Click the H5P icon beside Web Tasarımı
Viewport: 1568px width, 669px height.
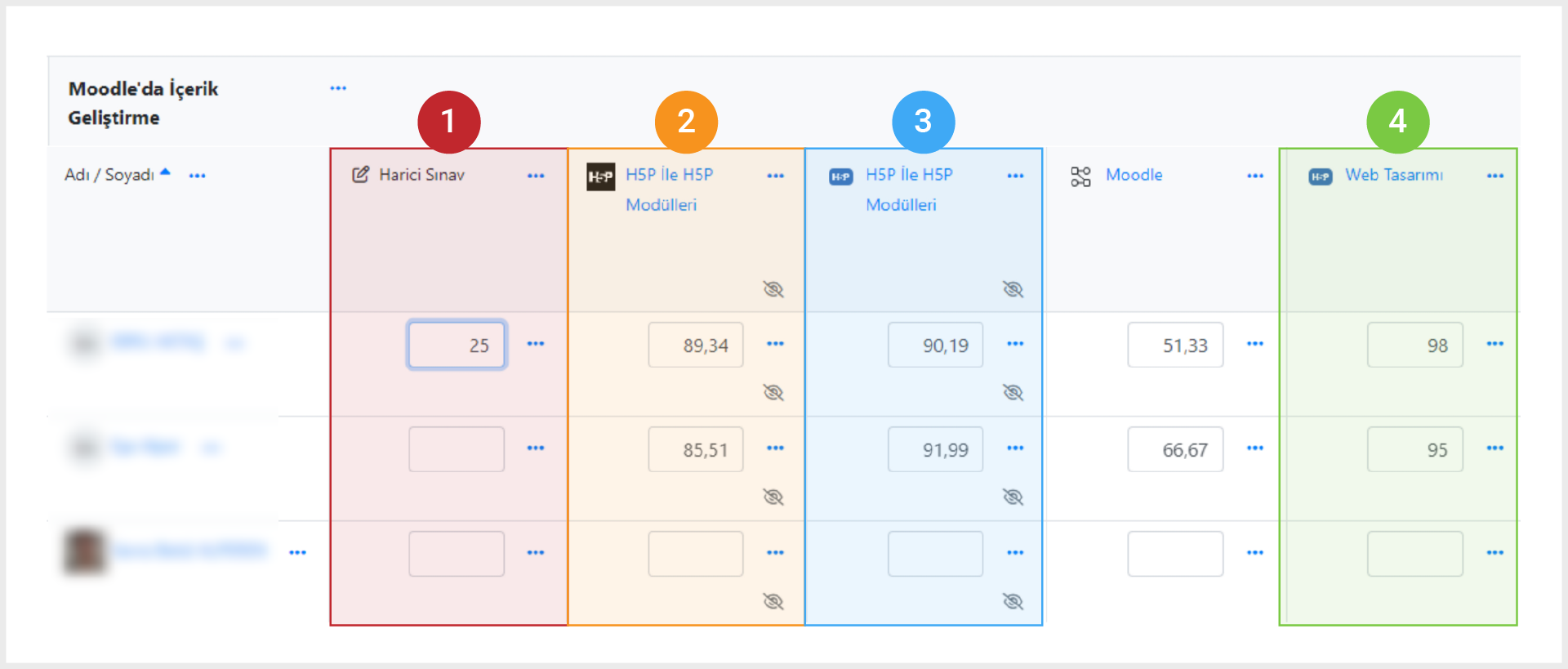pos(1320,176)
